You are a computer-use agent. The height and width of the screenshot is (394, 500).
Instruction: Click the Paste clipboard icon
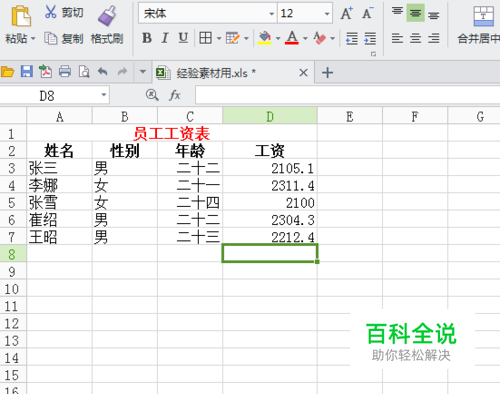coord(21,16)
